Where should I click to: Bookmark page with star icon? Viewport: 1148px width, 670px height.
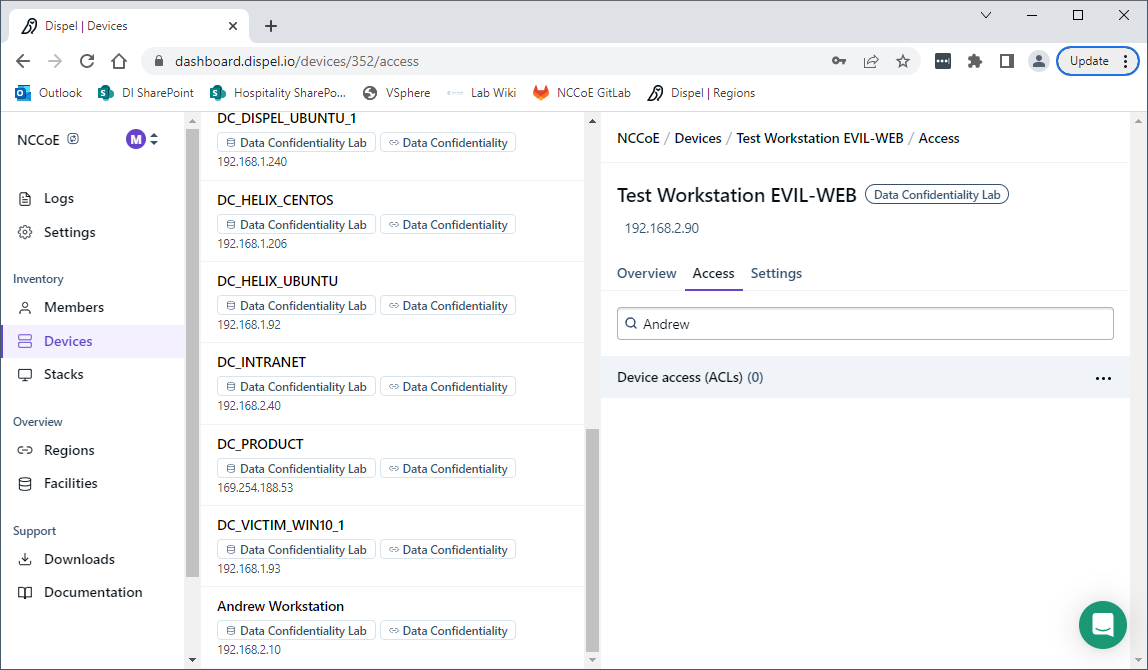pos(903,61)
